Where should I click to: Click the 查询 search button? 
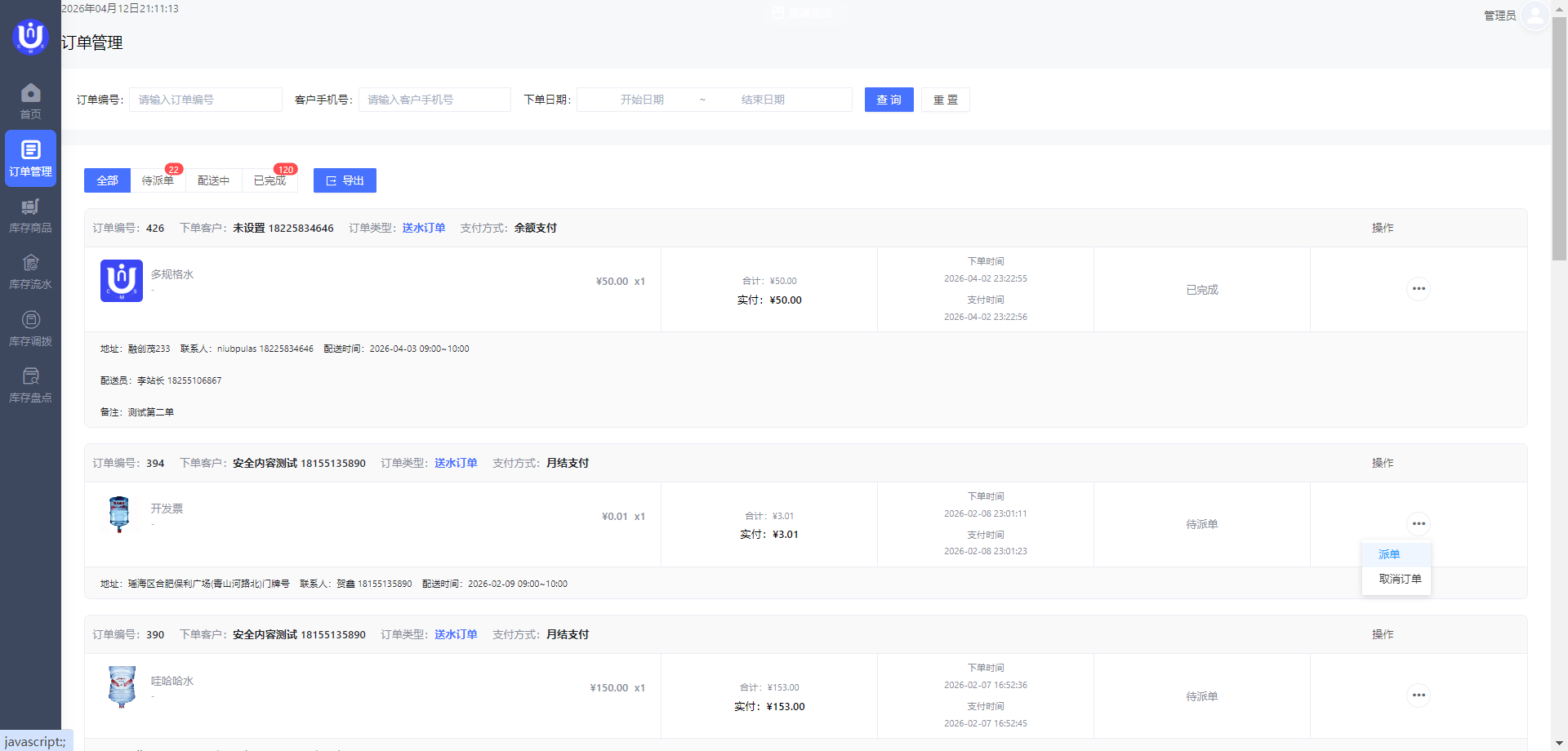(x=889, y=100)
